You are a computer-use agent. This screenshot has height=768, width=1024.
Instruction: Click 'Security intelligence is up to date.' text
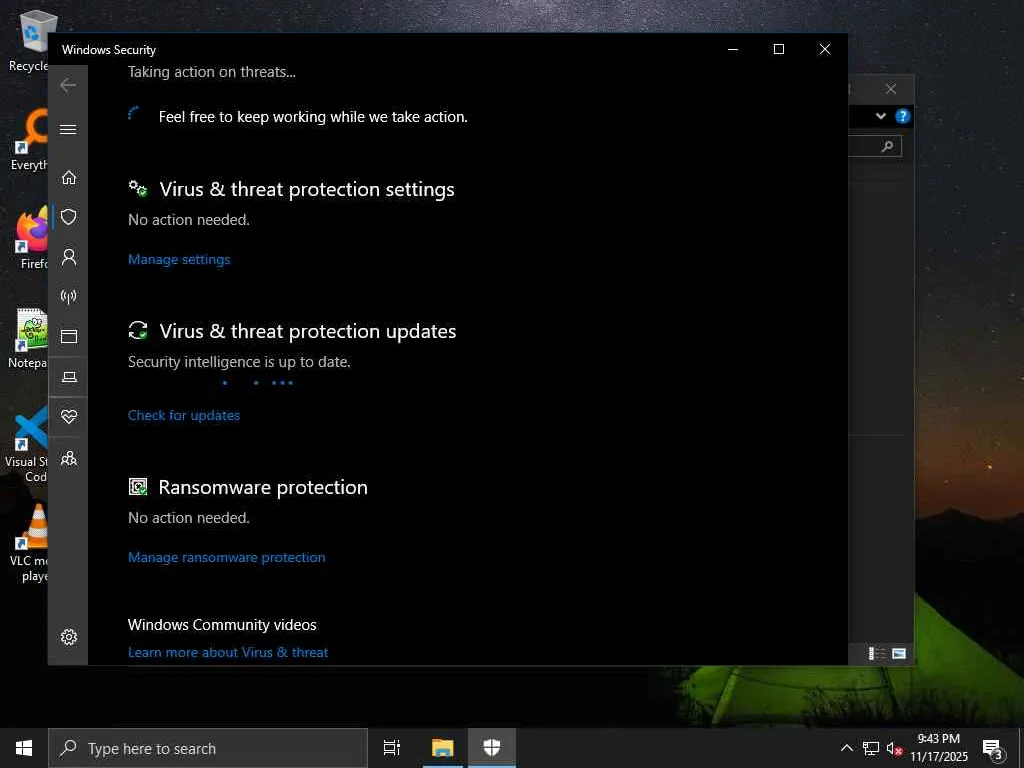(239, 362)
